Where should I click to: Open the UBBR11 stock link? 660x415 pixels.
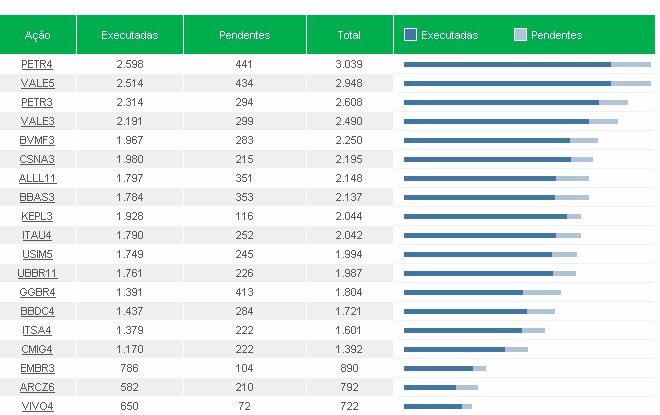click(37, 273)
